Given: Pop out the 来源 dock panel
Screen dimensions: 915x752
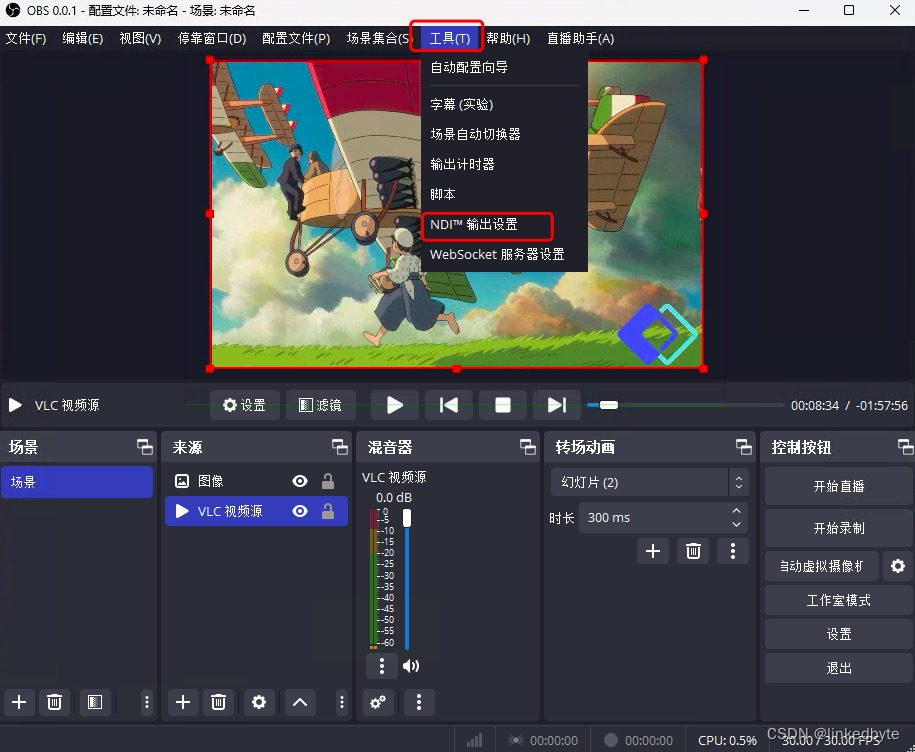Looking at the screenshot, I should tap(340, 447).
